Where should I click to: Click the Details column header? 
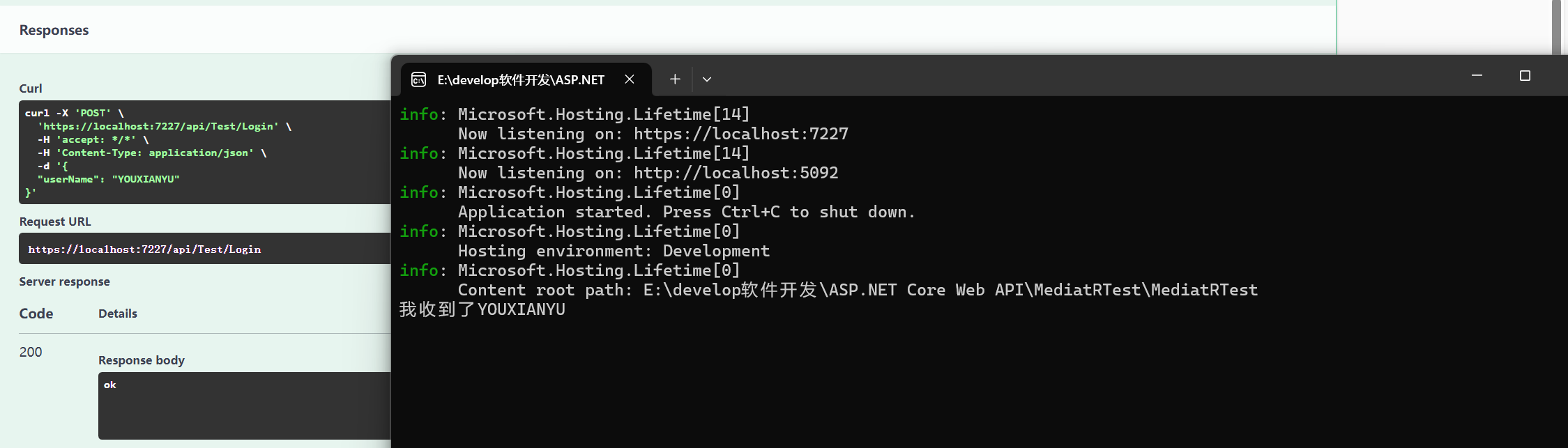[x=118, y=314]
